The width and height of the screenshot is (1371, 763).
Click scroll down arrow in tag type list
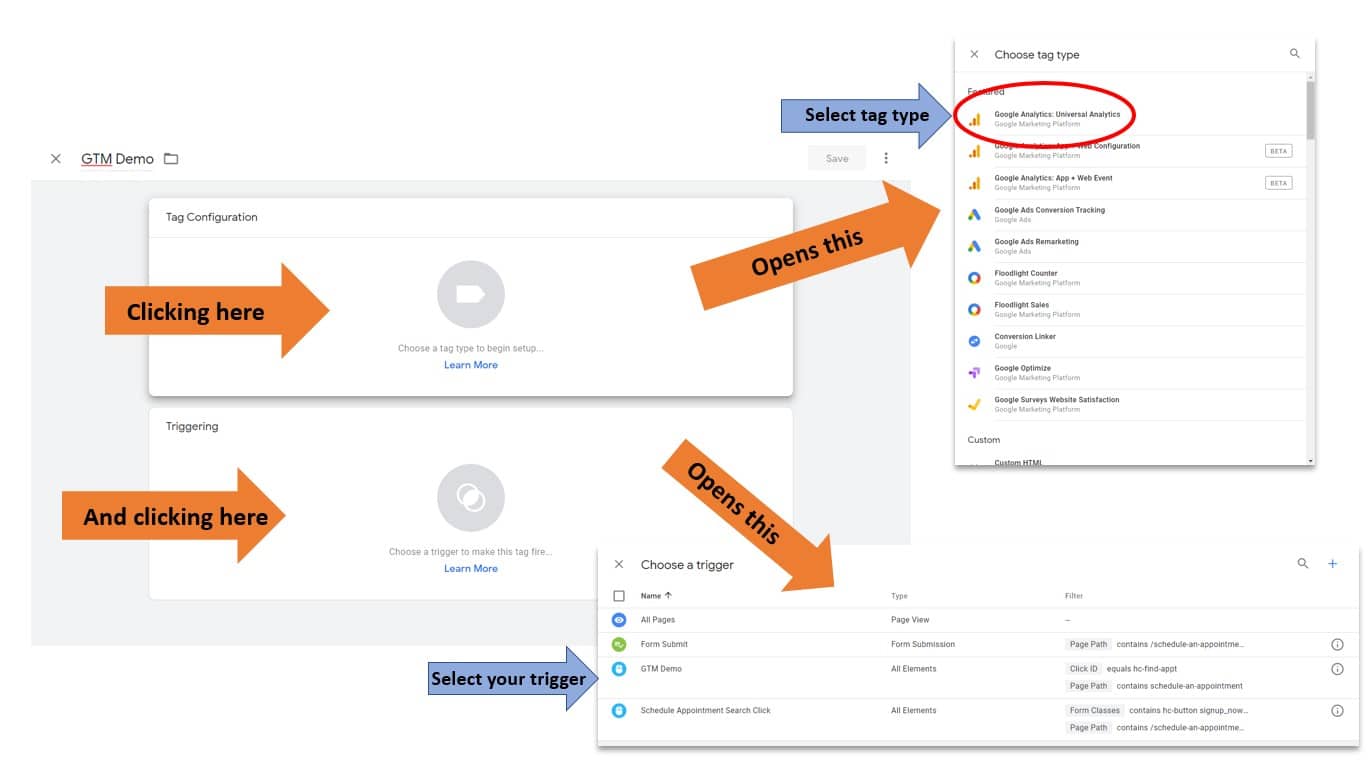(1310, 461)
